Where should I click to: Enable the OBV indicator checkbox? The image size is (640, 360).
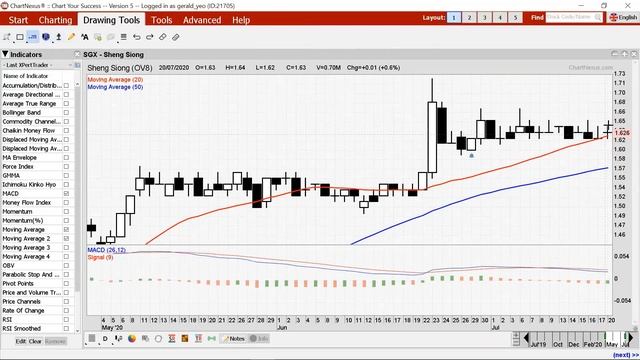[66, 266]
